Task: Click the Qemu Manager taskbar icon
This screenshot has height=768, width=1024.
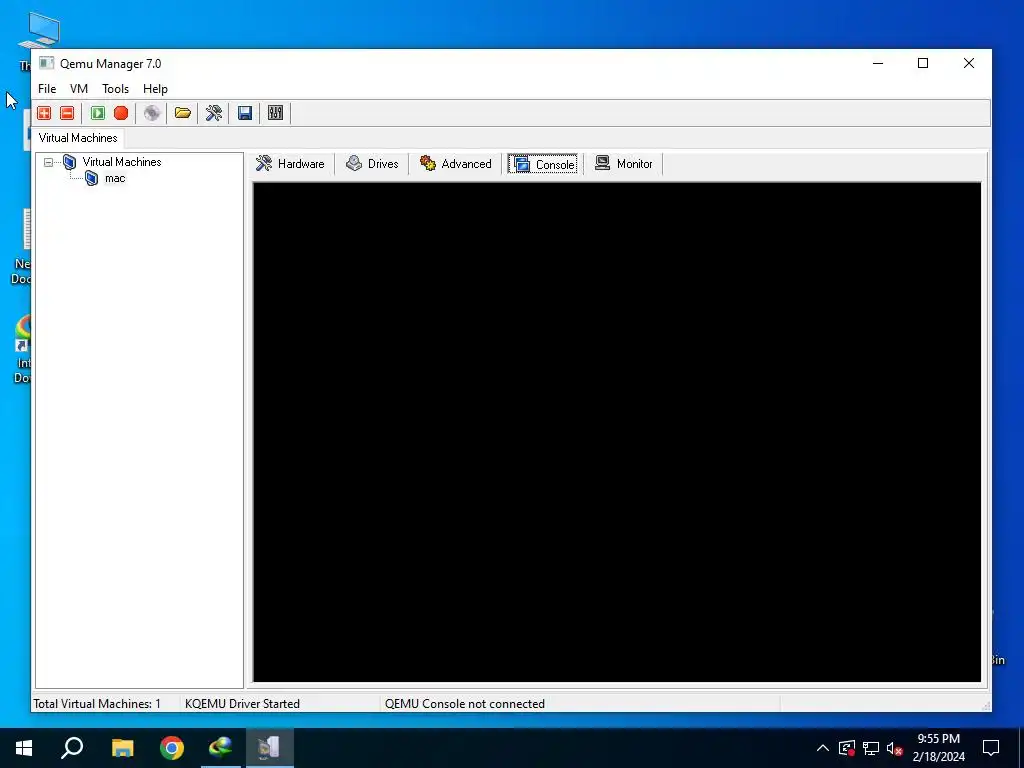Action: coord(270,748)
